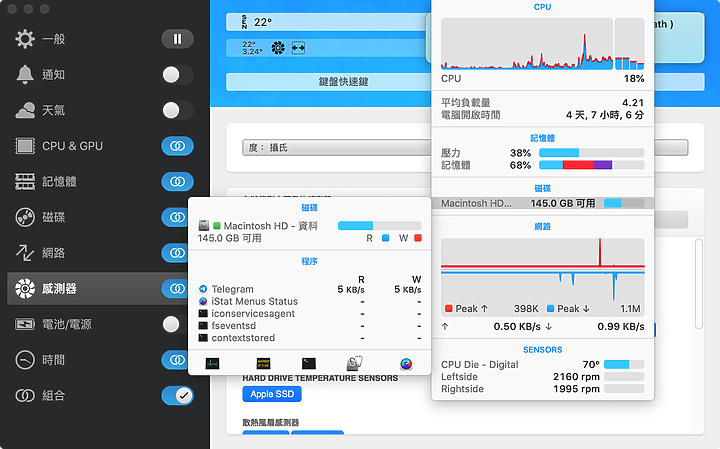Image resolution: width=720 pixels, height=449 pixels.
Task: Select the 時間 clock icon in sidebar
Action: 25,360
